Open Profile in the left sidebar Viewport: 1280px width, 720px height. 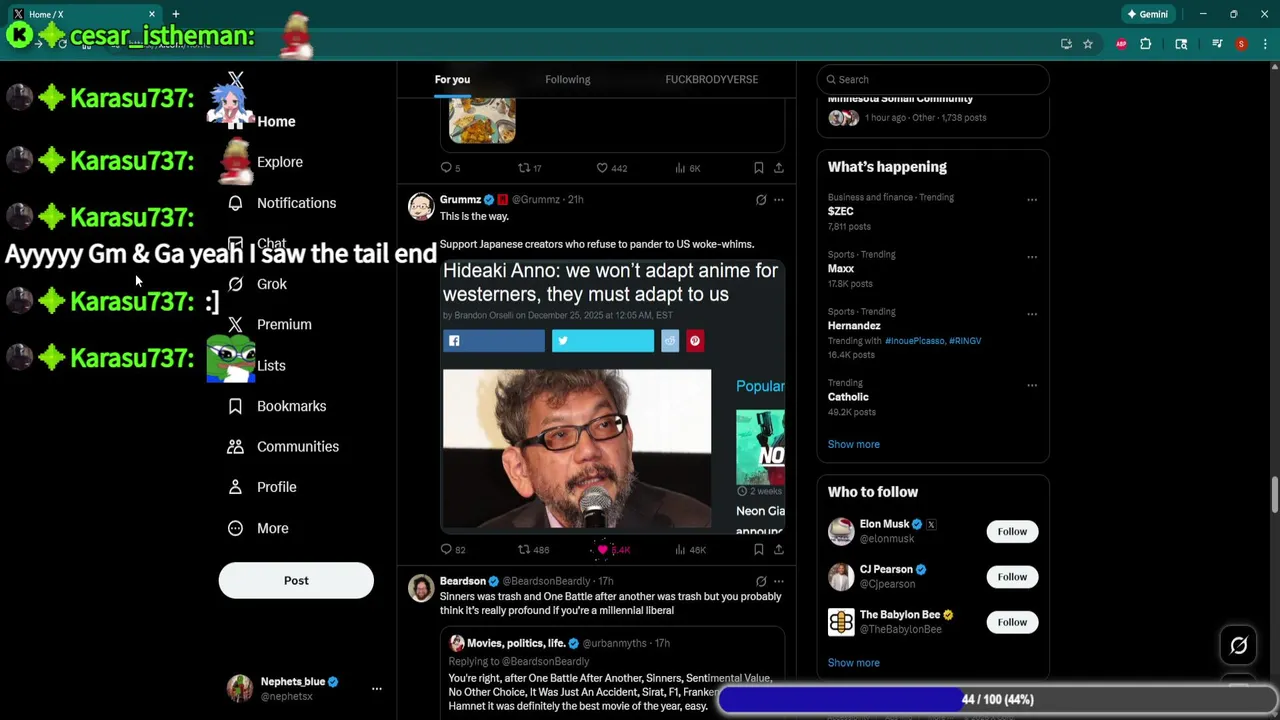pos(262,487)
